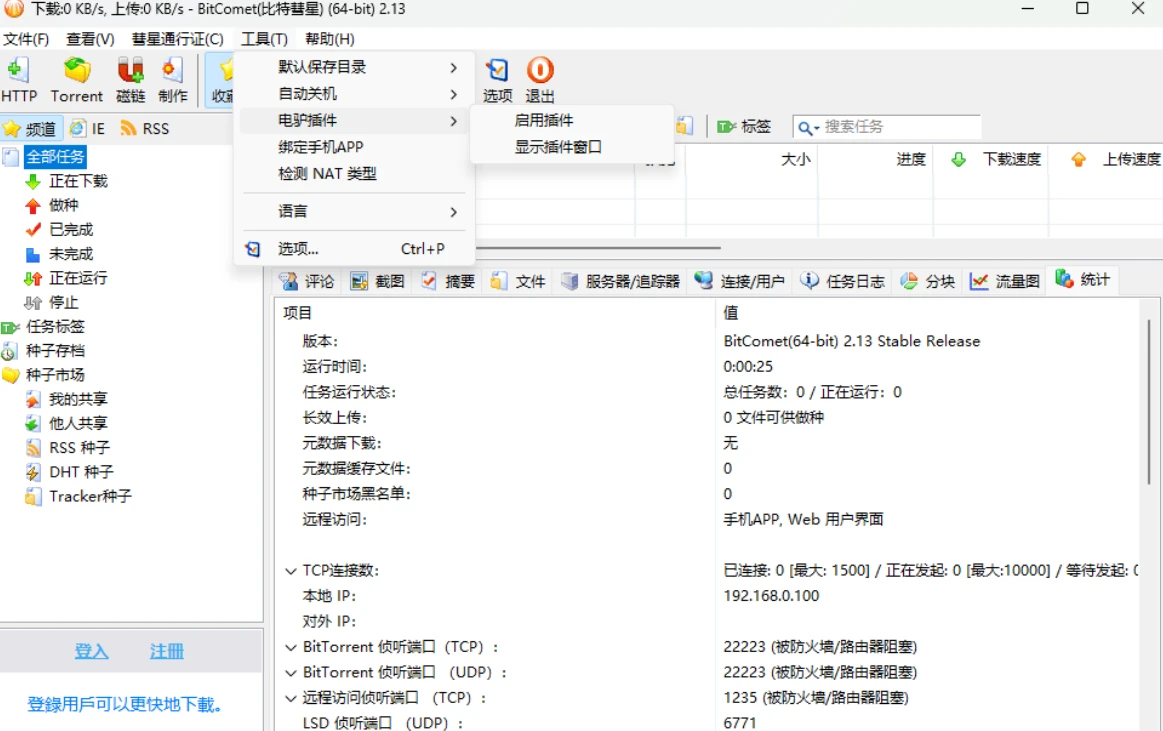Screen dimensions: 1163x731
Task: Click the 标签 tag icon
Action: pyautogui.click(x=744, y=127)
